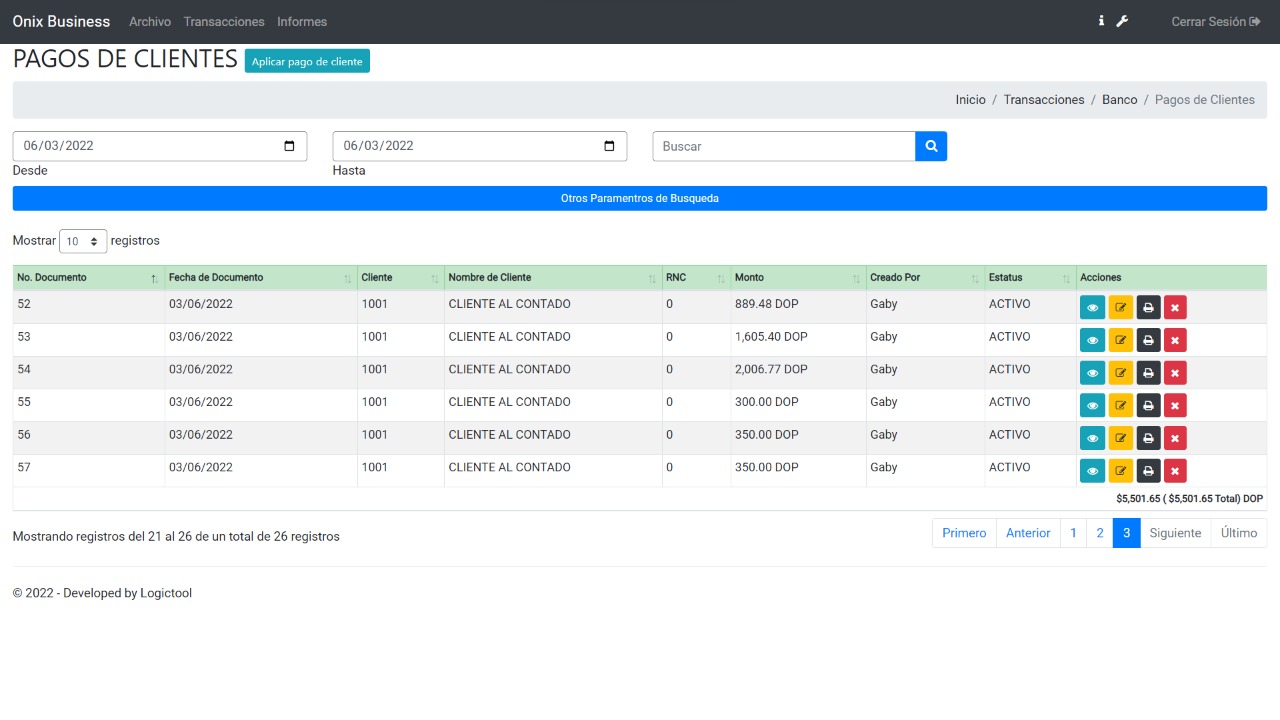Image resolution: width=1280 pixels, height=720 pixels.
Task: Sort by RNC column
Action: pyautogui.click(x=696, y=277)
